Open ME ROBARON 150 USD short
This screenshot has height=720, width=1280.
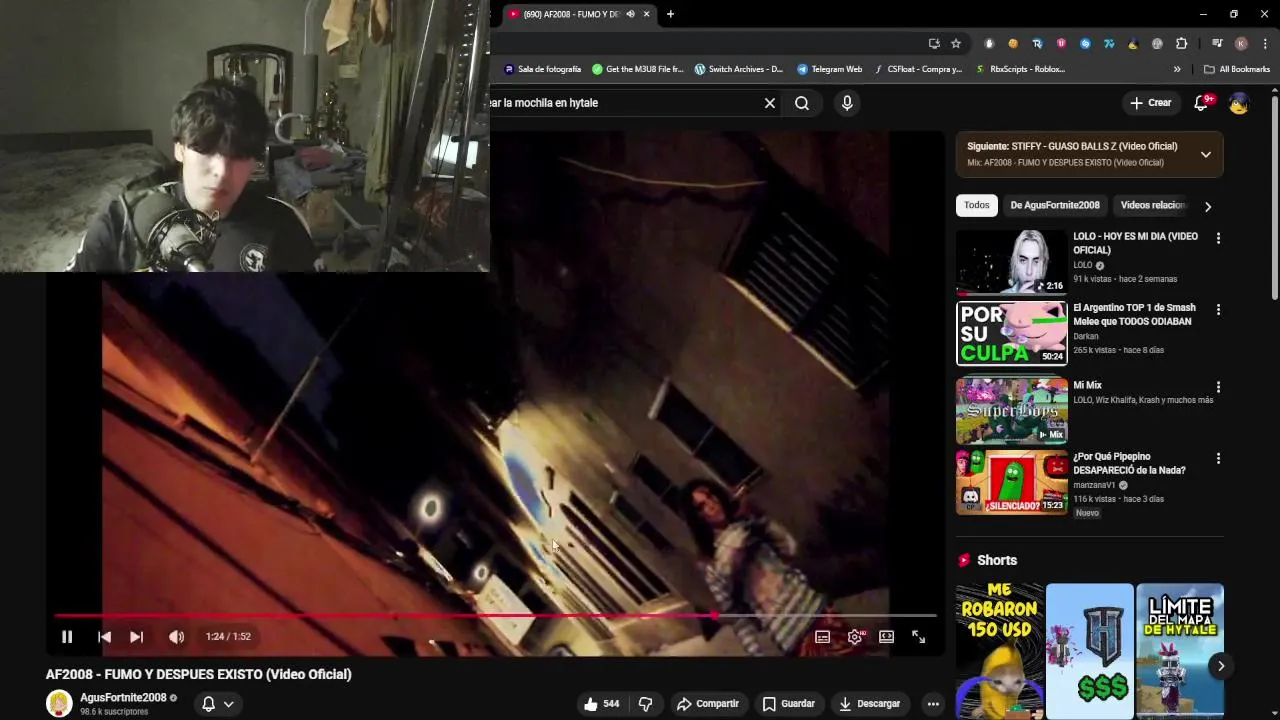tap(999, 651)
